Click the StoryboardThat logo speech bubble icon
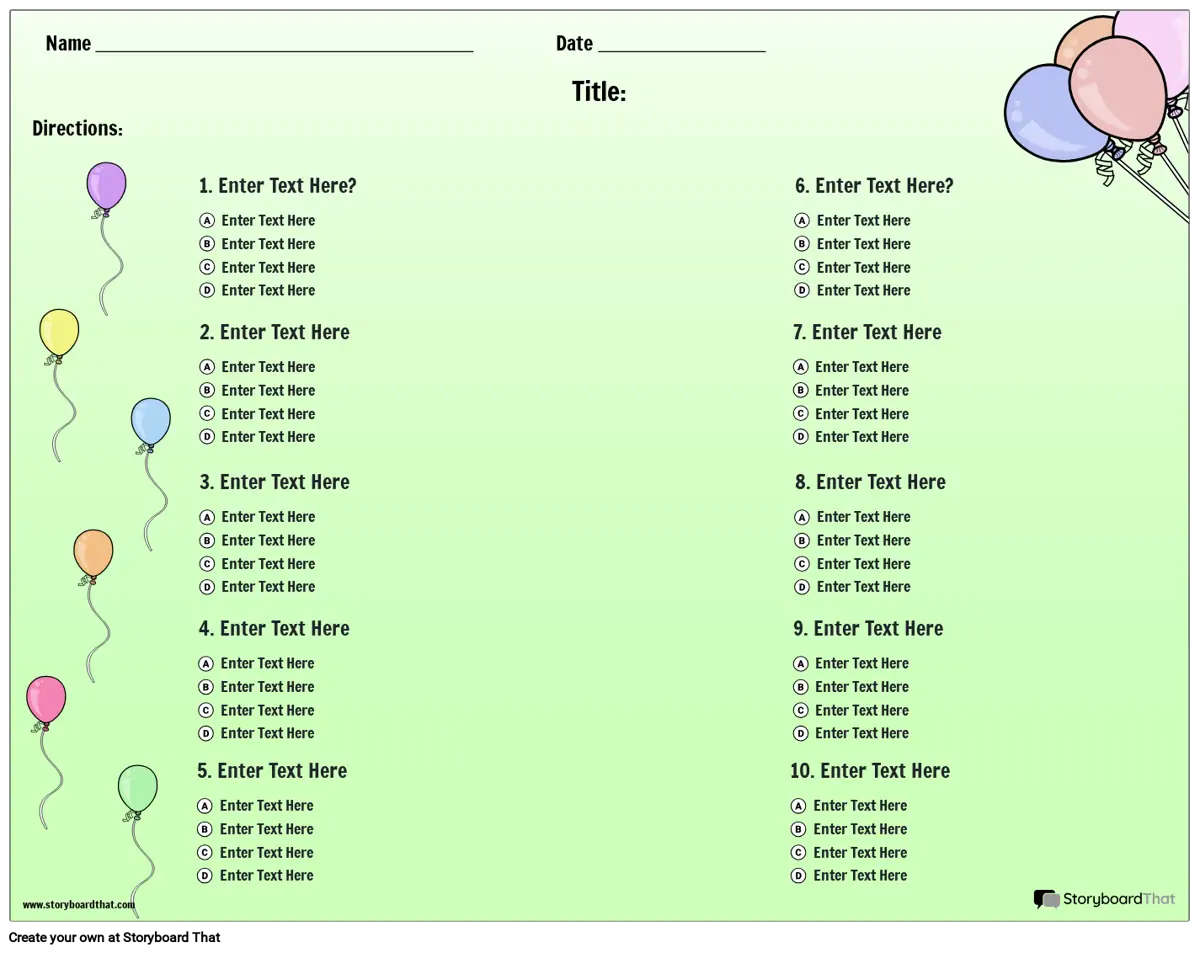 tap(1046, 899)
